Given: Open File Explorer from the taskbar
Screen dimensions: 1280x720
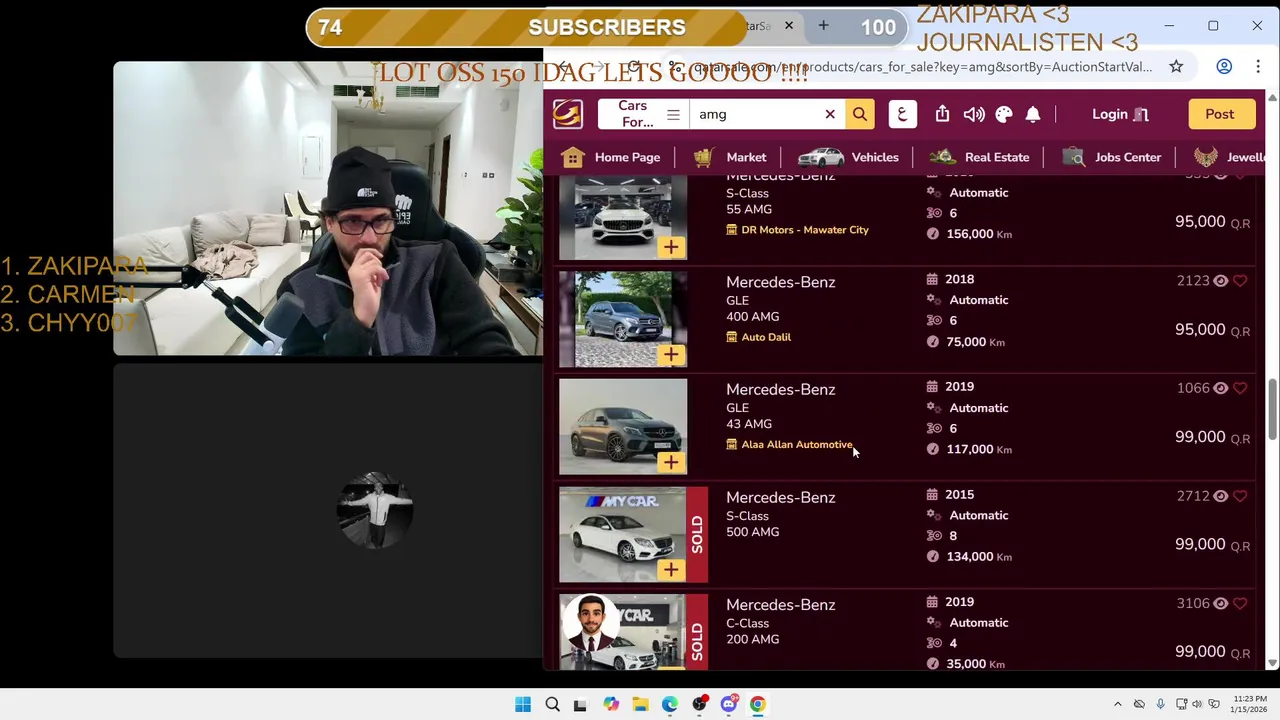Looking at the screenshot, I should pos(640,704).
